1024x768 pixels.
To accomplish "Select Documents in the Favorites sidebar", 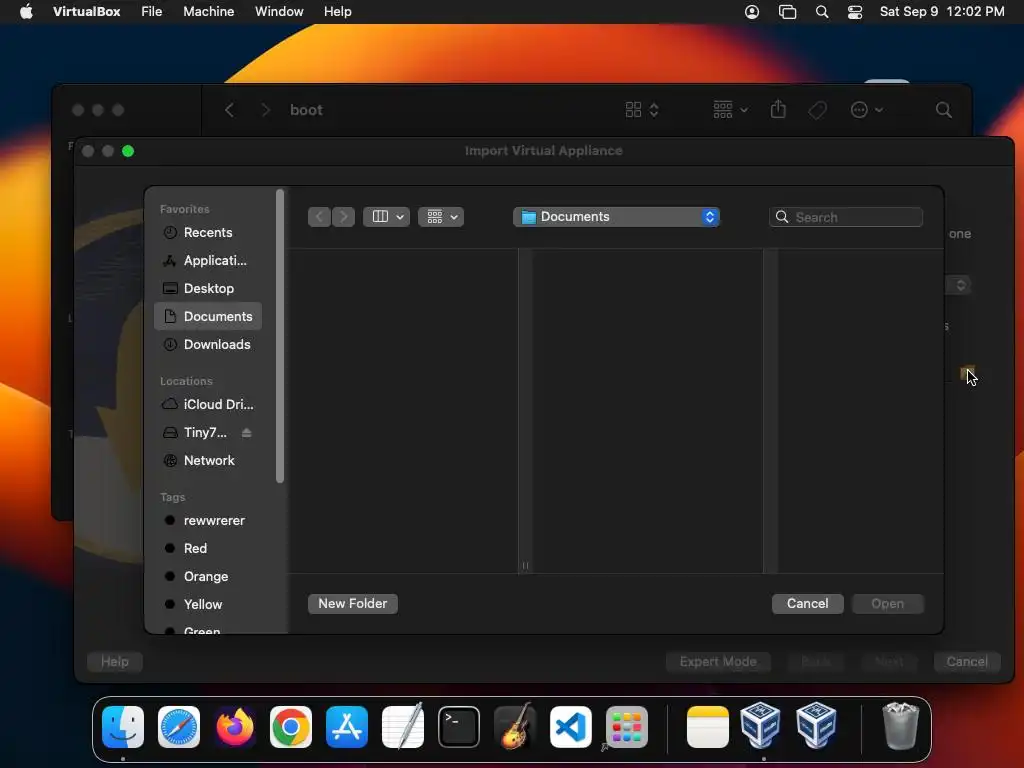I will 208,316.
